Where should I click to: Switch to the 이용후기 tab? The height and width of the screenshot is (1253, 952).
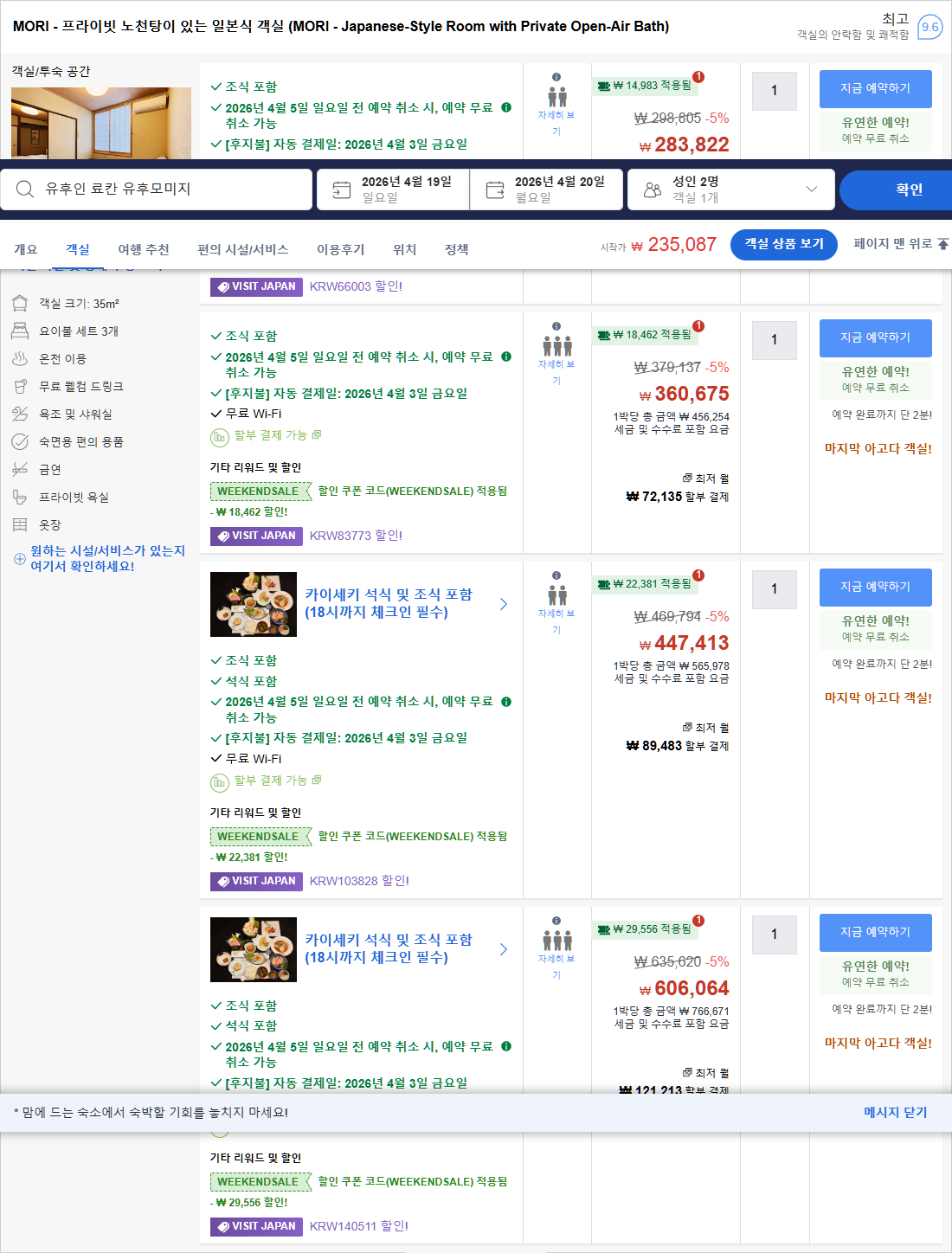pos(339,249)
